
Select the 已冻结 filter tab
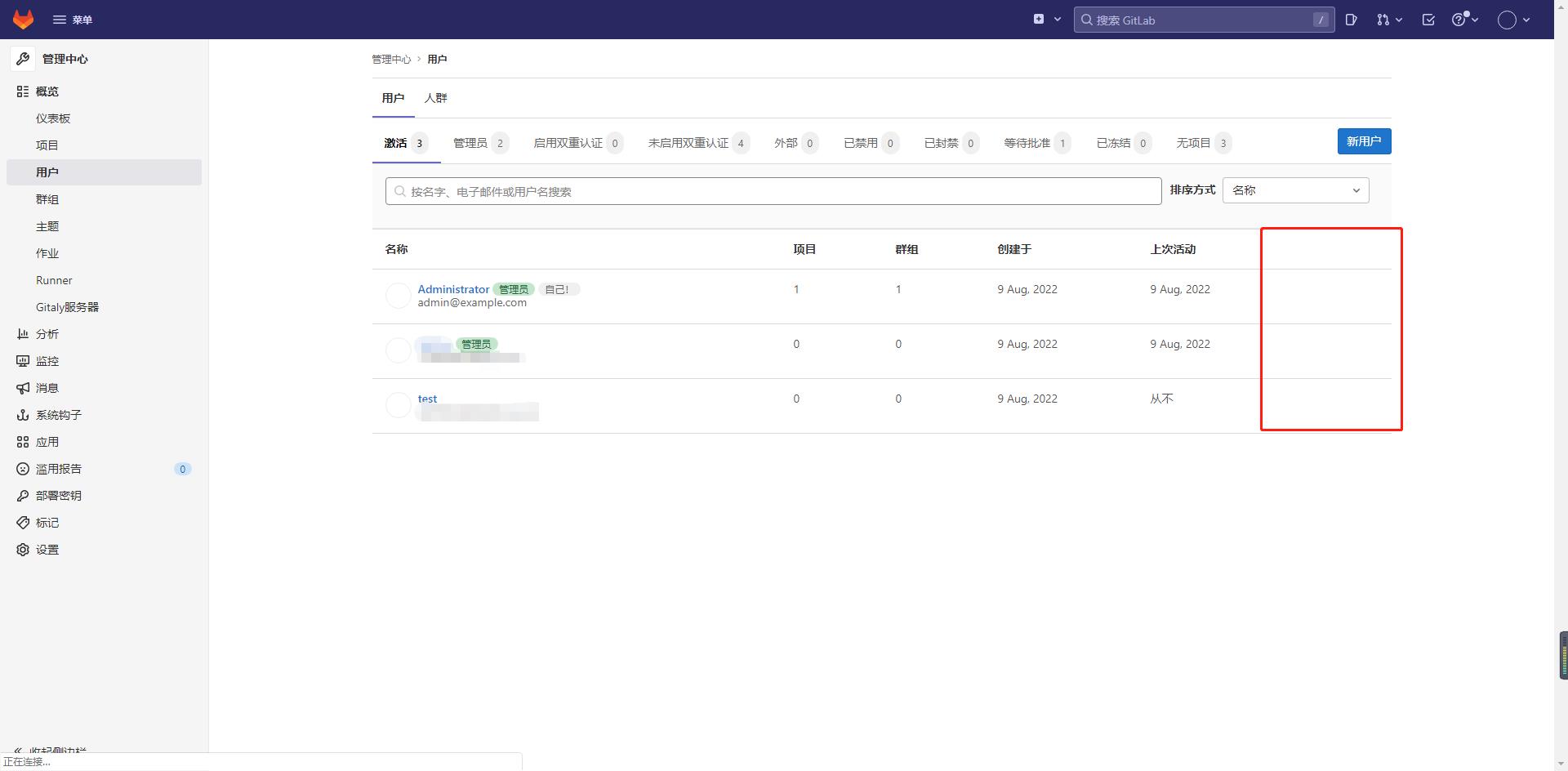click(x=1124, y=143)
